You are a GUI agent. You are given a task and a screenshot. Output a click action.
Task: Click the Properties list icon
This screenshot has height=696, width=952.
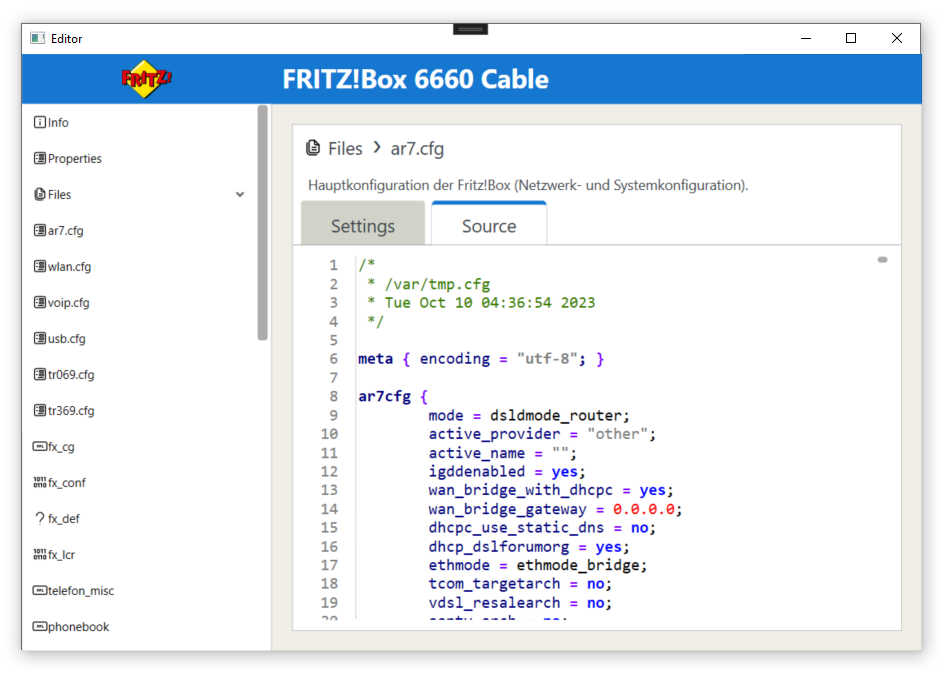coord(39,159)
